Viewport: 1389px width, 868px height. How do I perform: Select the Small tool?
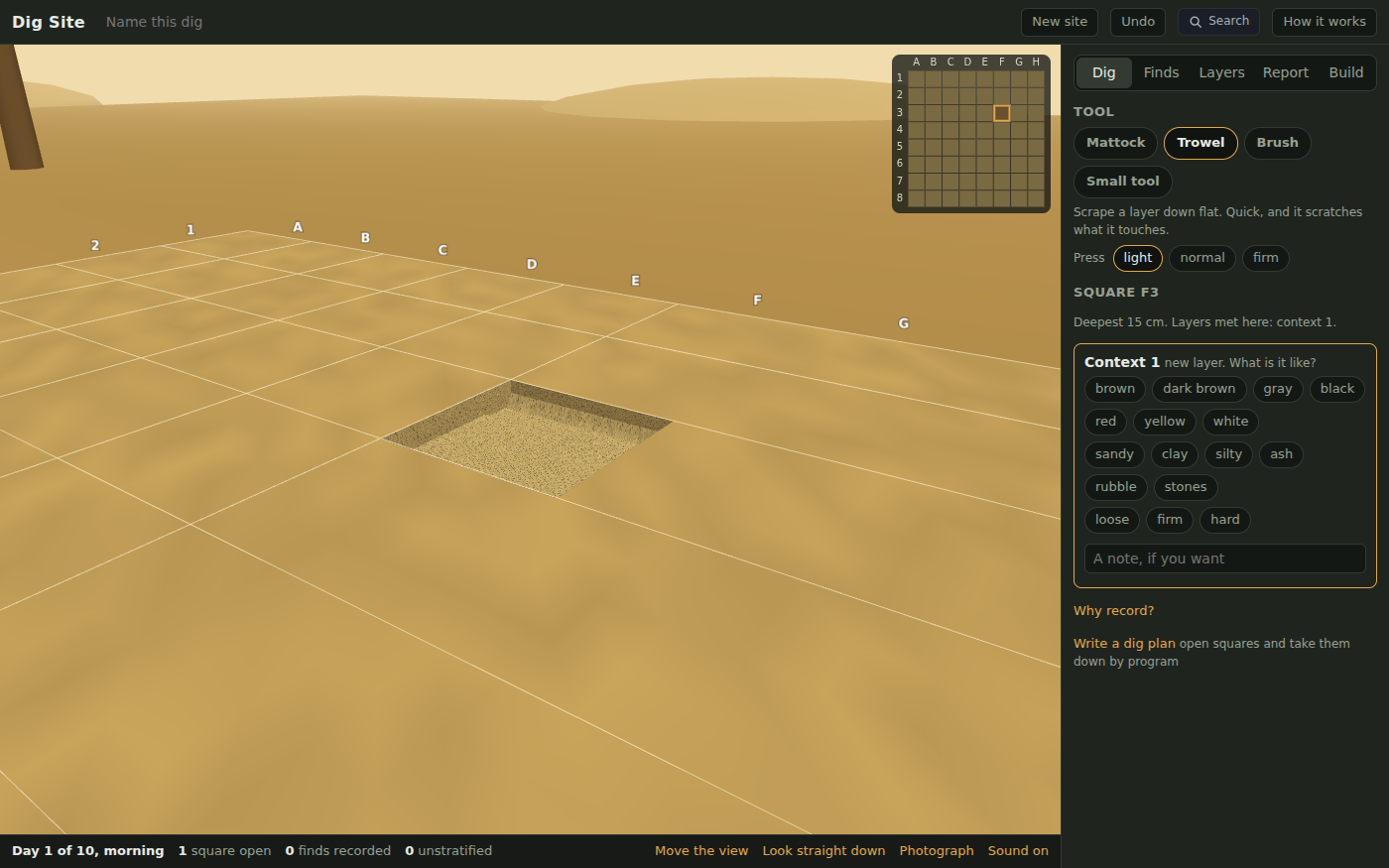(x=1122, y=182)
